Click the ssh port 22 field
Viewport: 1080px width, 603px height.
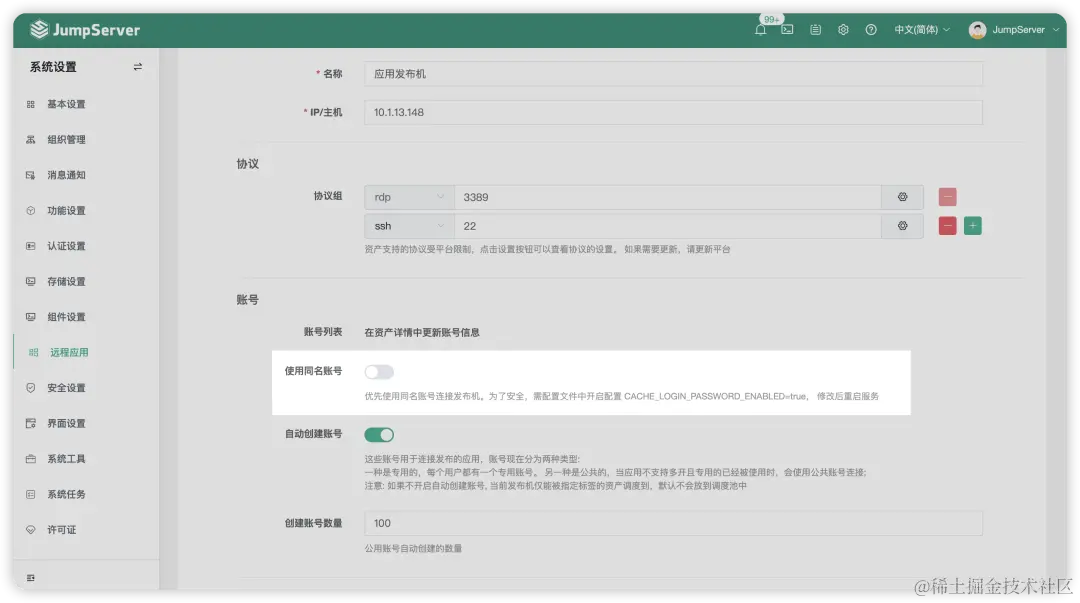click(x=667, y=226)
